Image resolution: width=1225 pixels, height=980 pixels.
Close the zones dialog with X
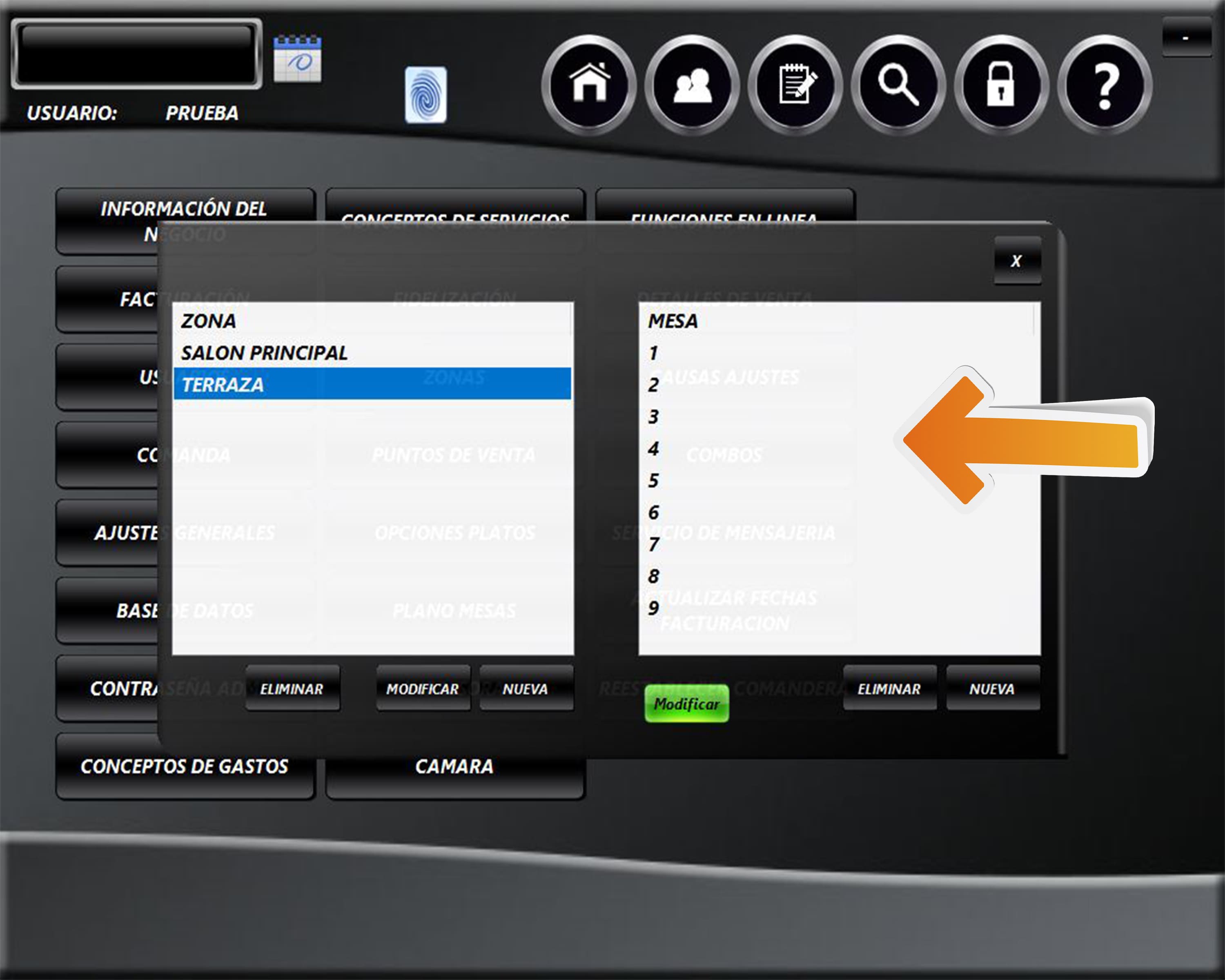tap(1016, 261)
